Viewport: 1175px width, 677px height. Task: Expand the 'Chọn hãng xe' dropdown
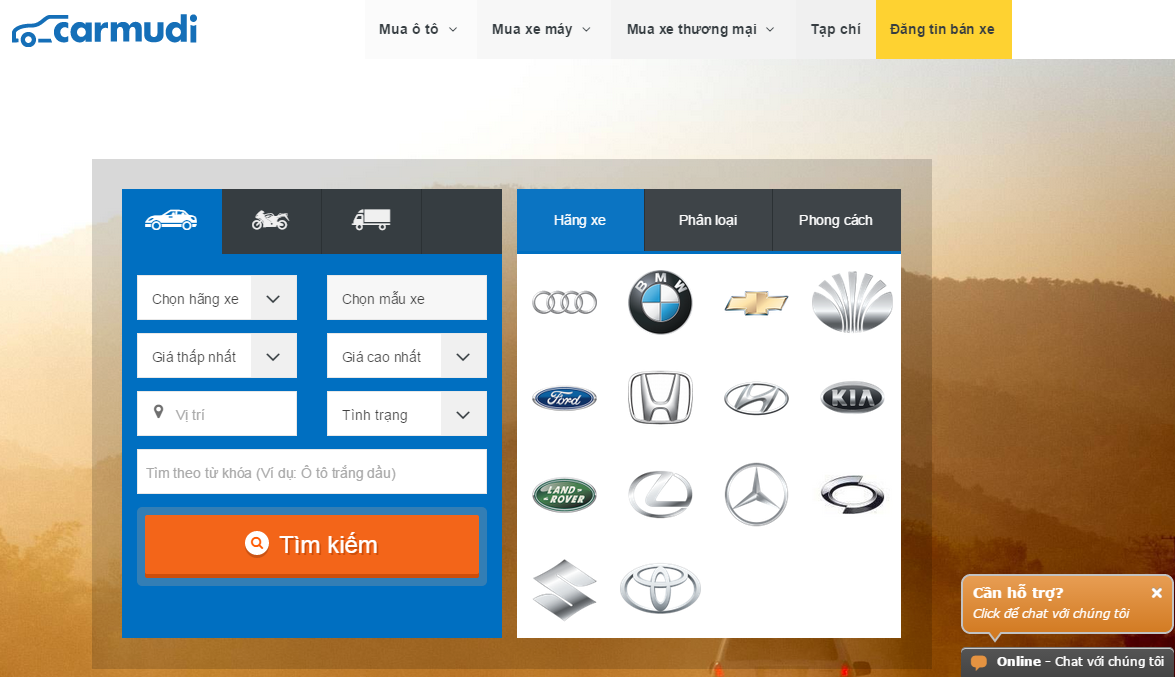point(217,298)
